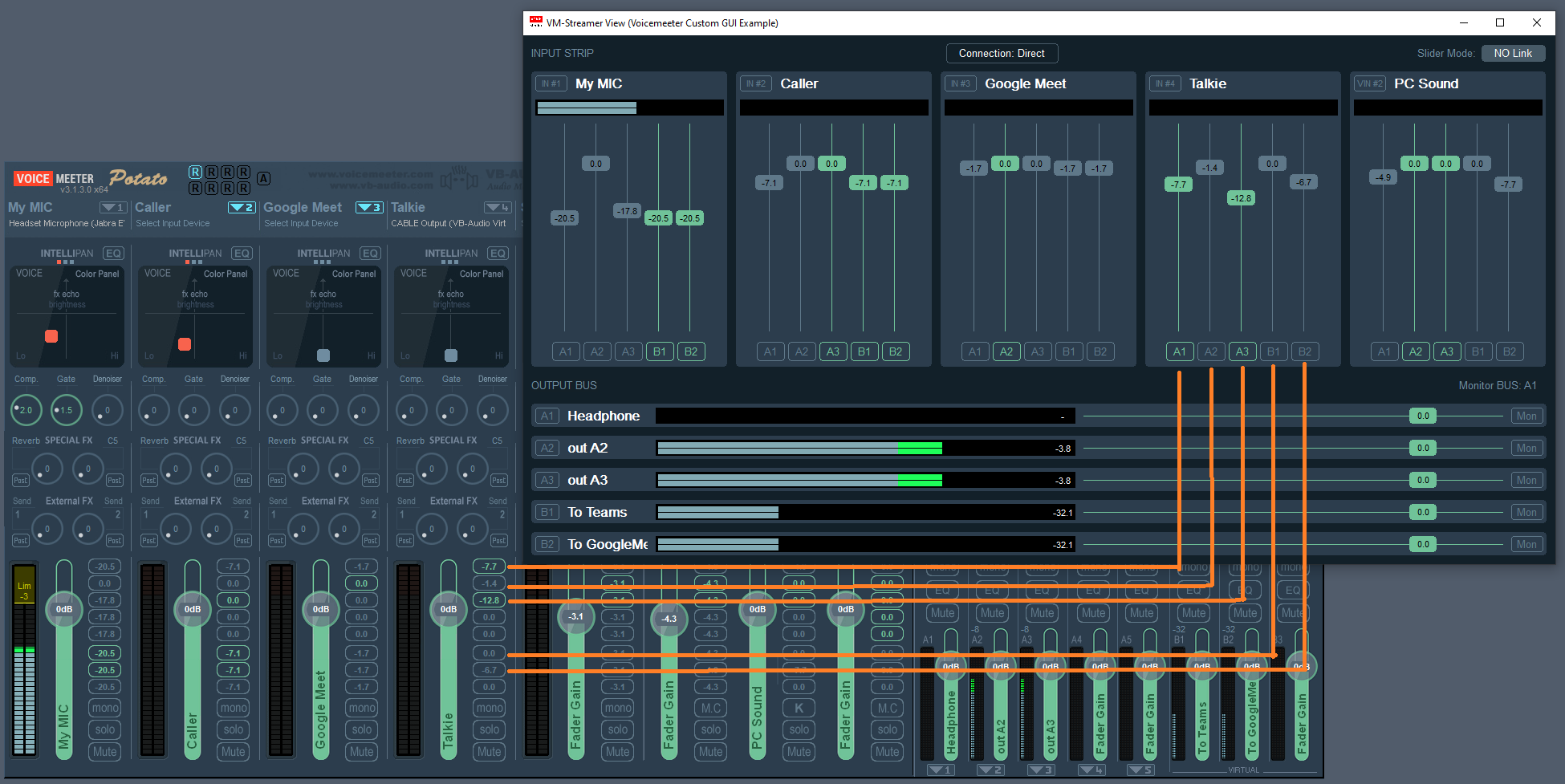Click the -20.5 slider value on My MIC streamer A1
Screen dimensions: 1565x784
tap(565, 218)
